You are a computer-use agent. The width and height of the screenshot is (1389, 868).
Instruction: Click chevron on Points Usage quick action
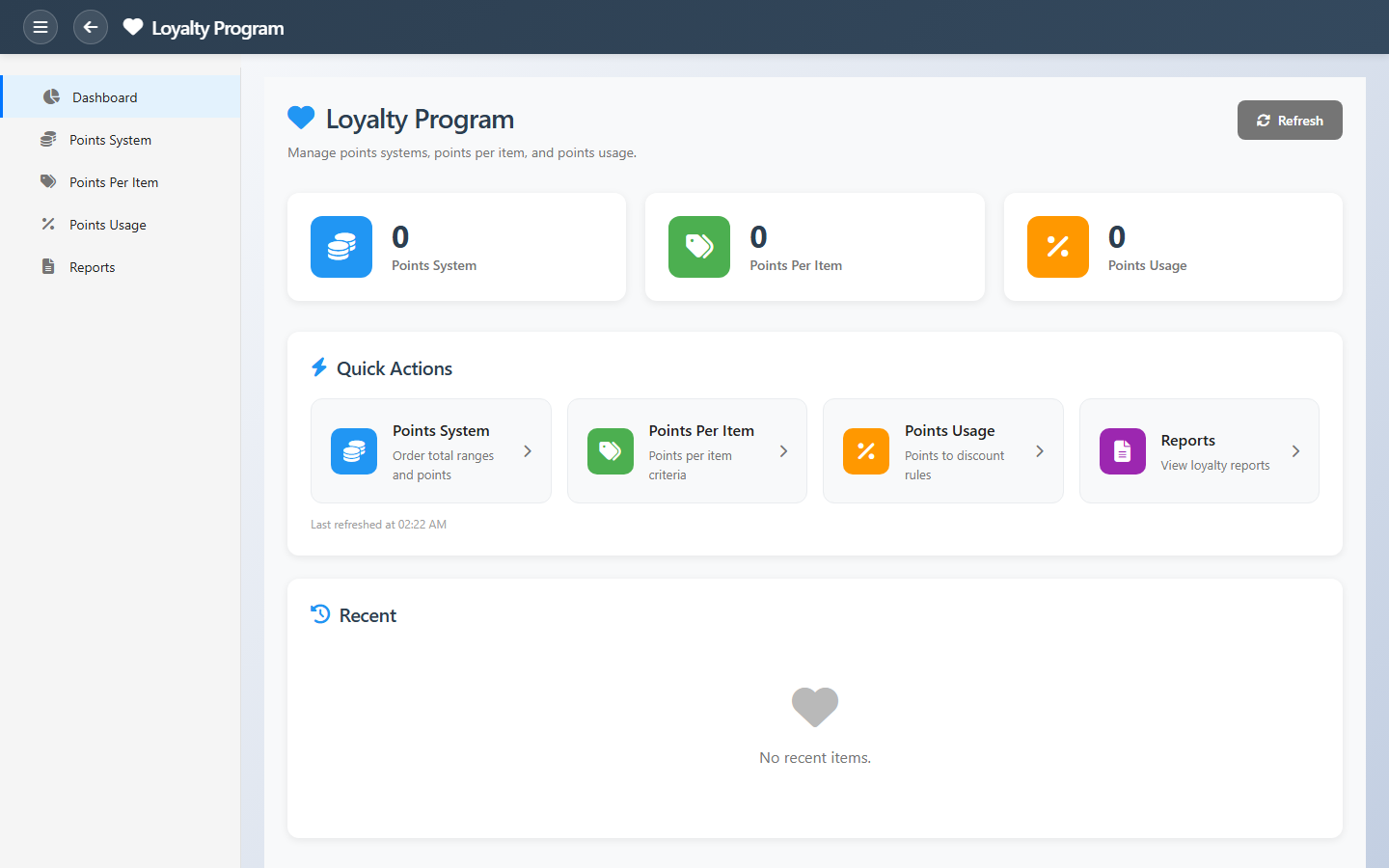click(1040, 451)
